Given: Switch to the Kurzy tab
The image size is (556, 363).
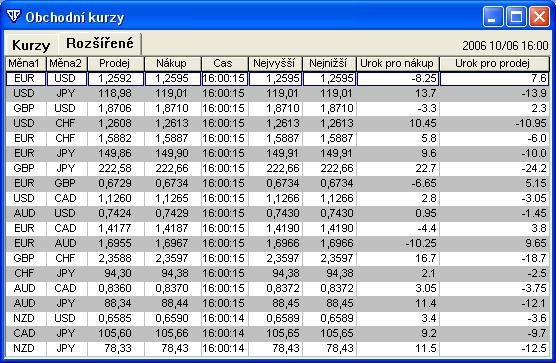Looking at the screenshot, I should pyautogui.click(x=31, y=45).
